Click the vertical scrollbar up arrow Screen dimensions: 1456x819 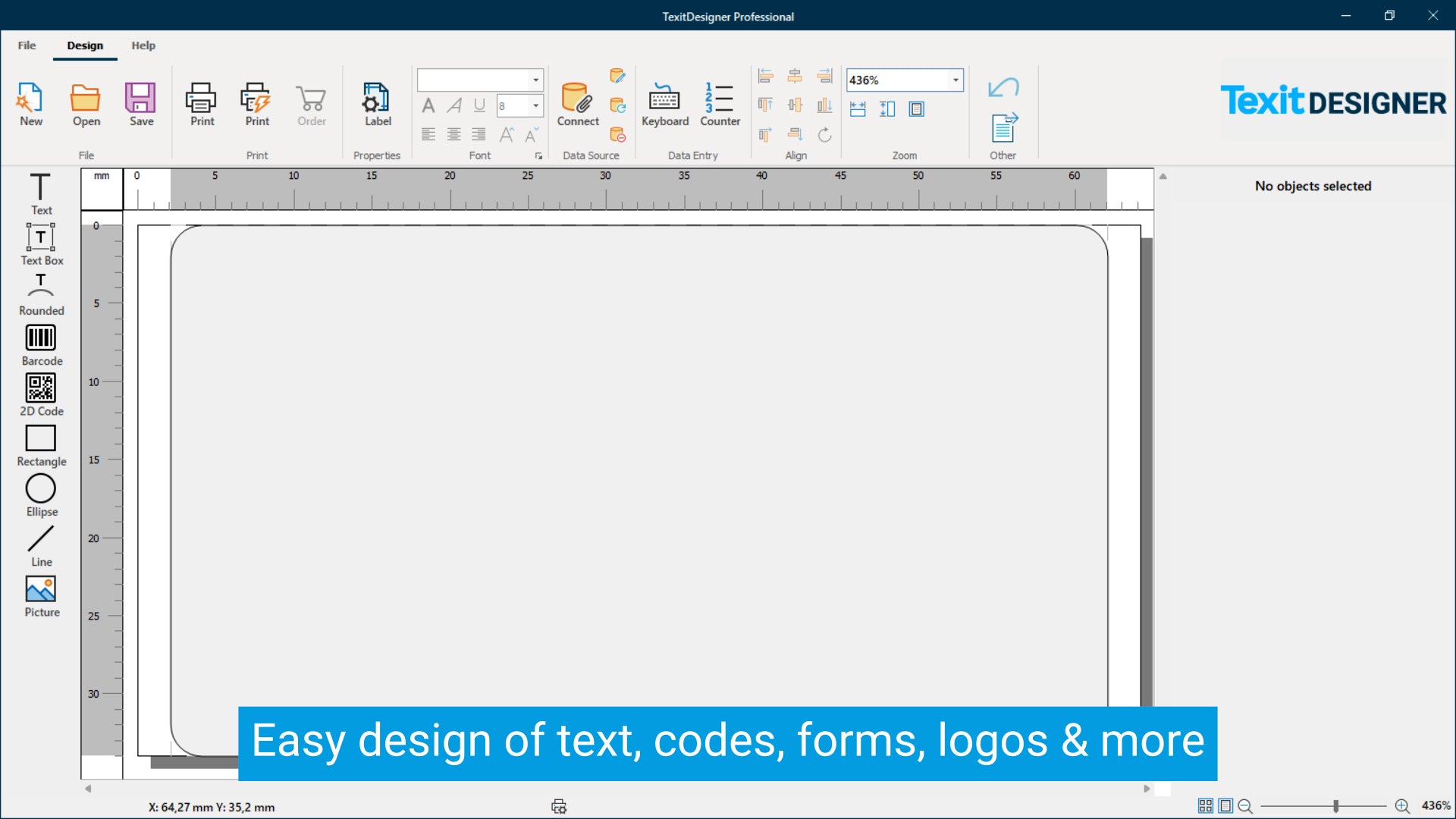pos(1163,176)
